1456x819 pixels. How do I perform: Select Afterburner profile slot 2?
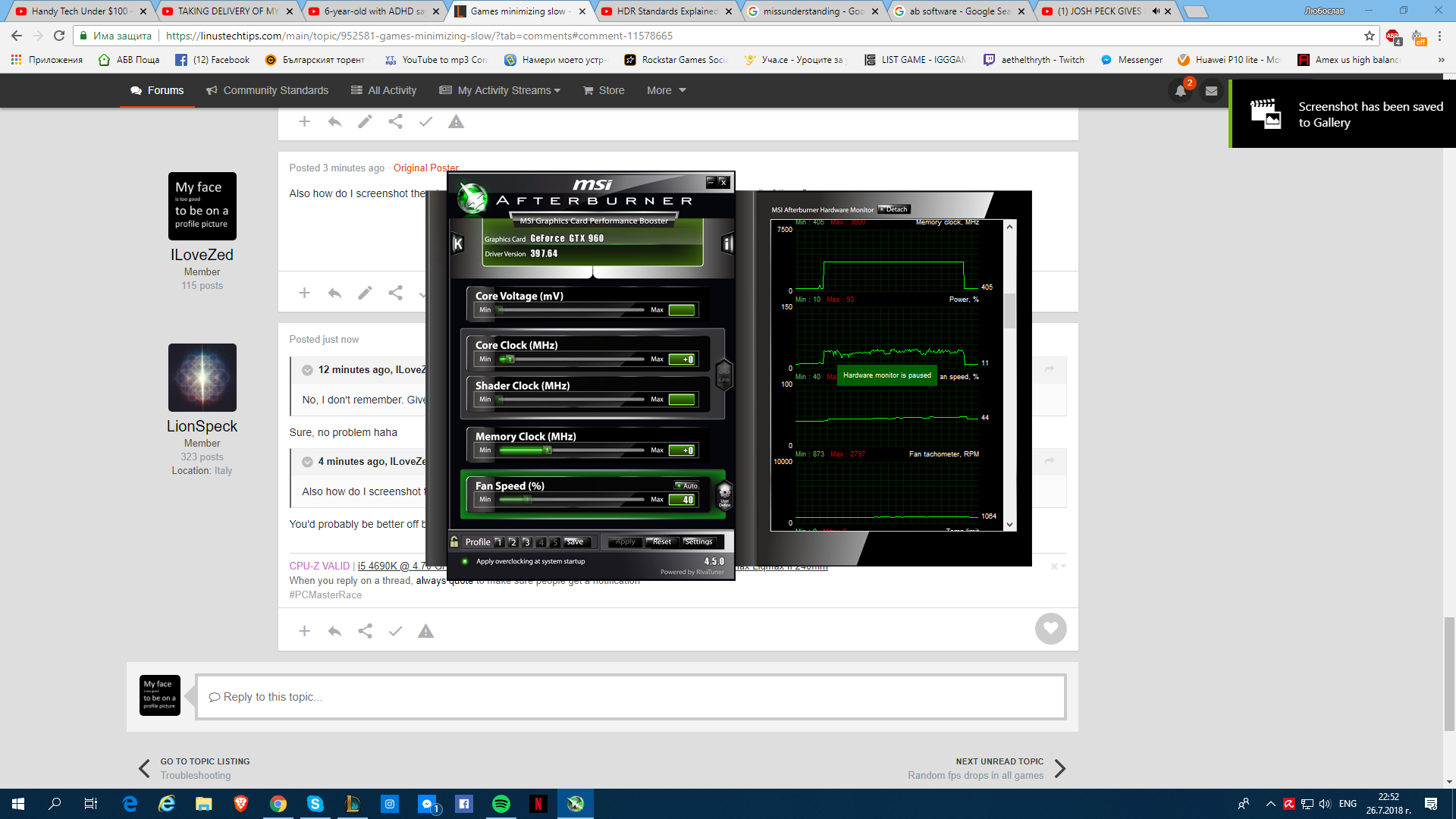coord(513,542)
